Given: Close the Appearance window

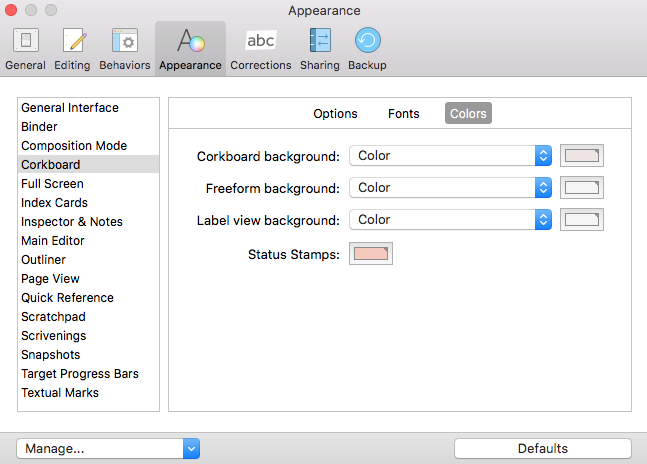Looking at the screenshot, I should point(11,10).
